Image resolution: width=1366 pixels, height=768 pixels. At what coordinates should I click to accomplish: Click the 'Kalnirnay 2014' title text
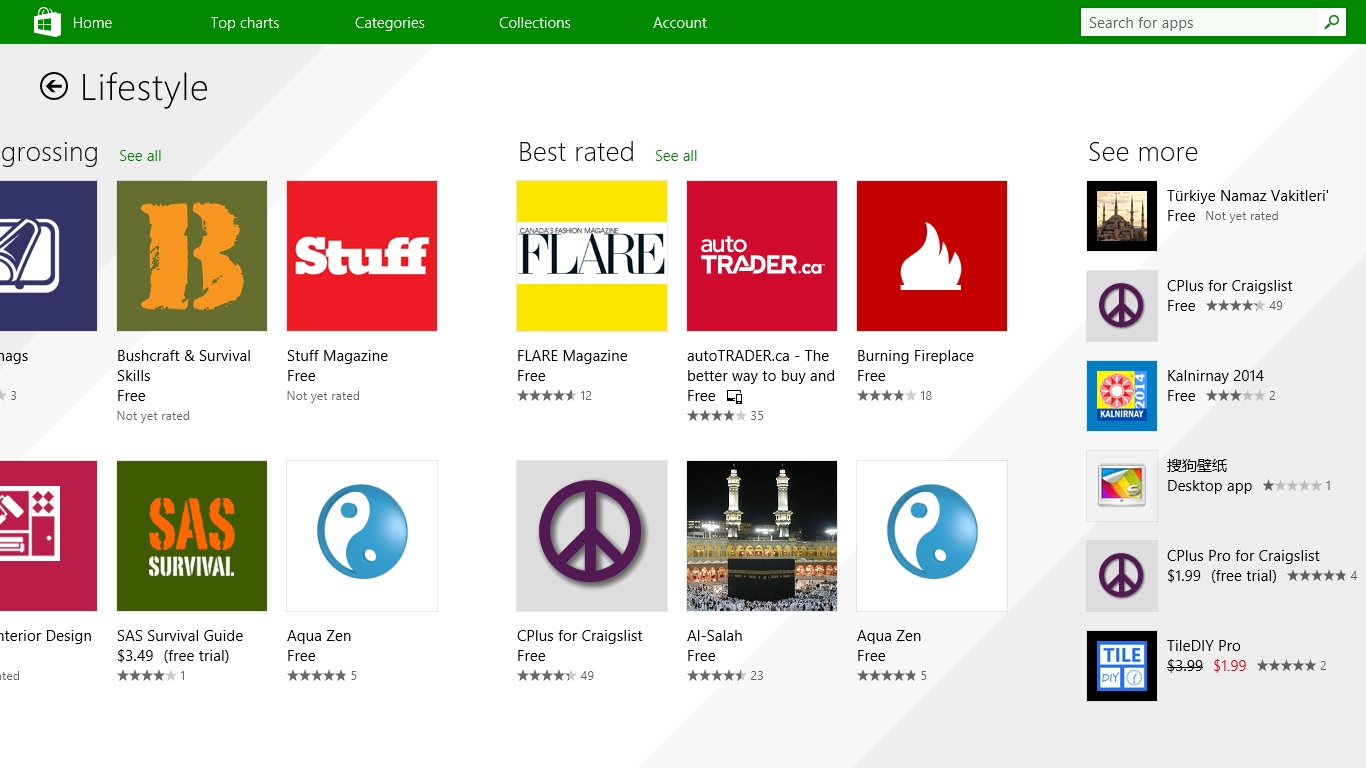pyautogui.click(x=1215, y=376)
